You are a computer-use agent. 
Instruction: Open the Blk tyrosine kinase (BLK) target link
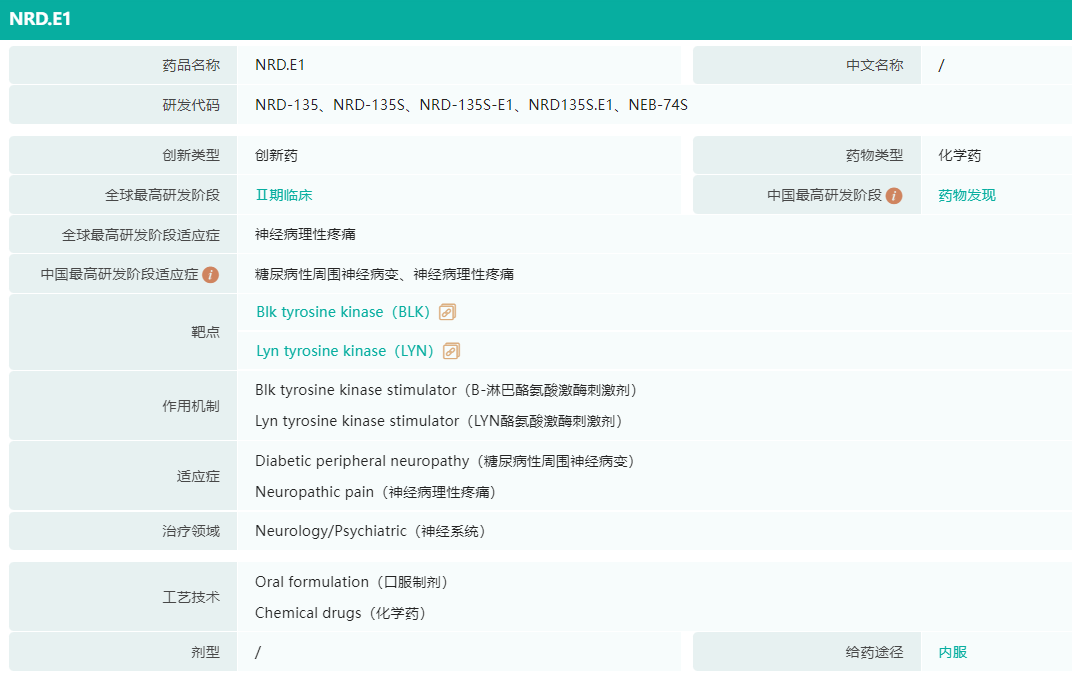click(343, 312)
